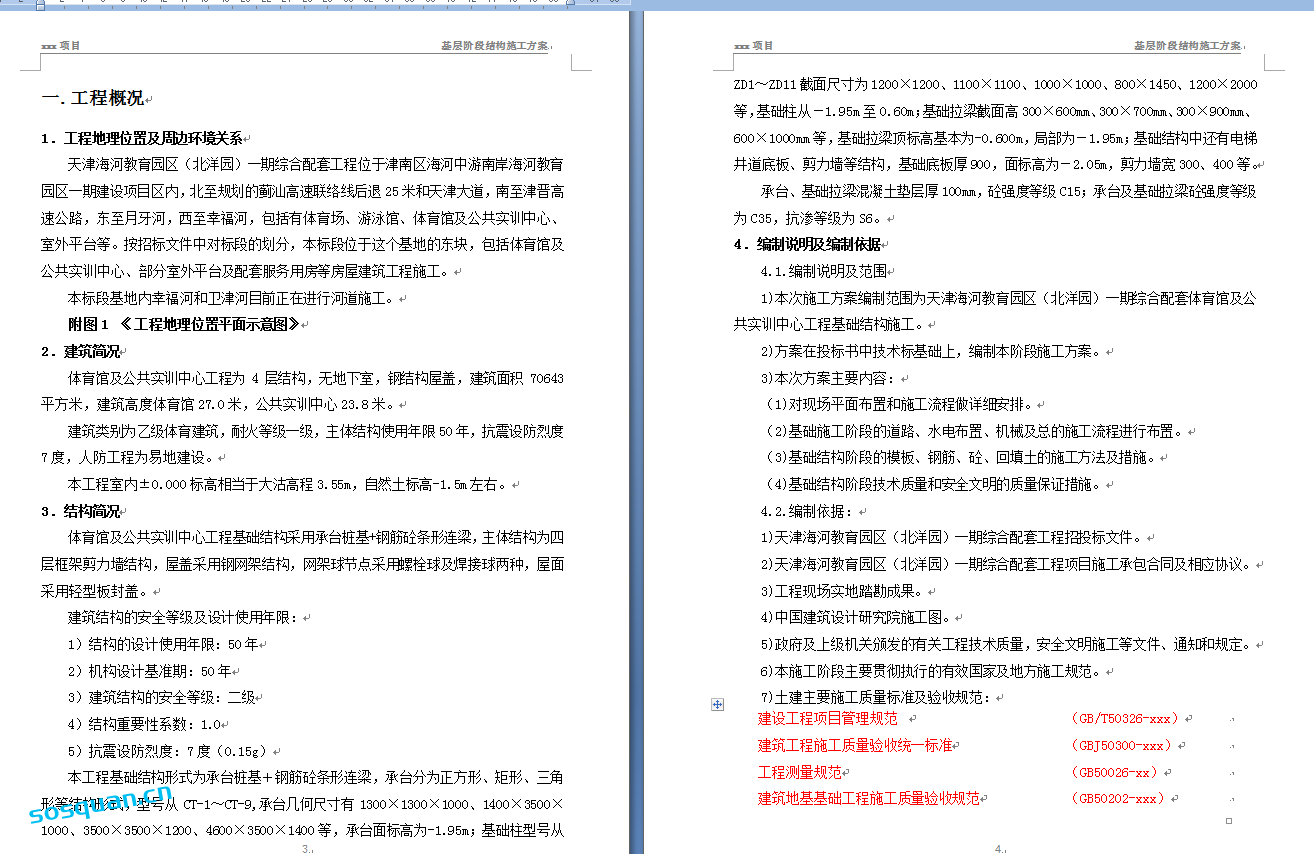Click the left indent marker on ruler
Image resolution: width=1314 pixels, height=854 pixels.
coord(40,4)
